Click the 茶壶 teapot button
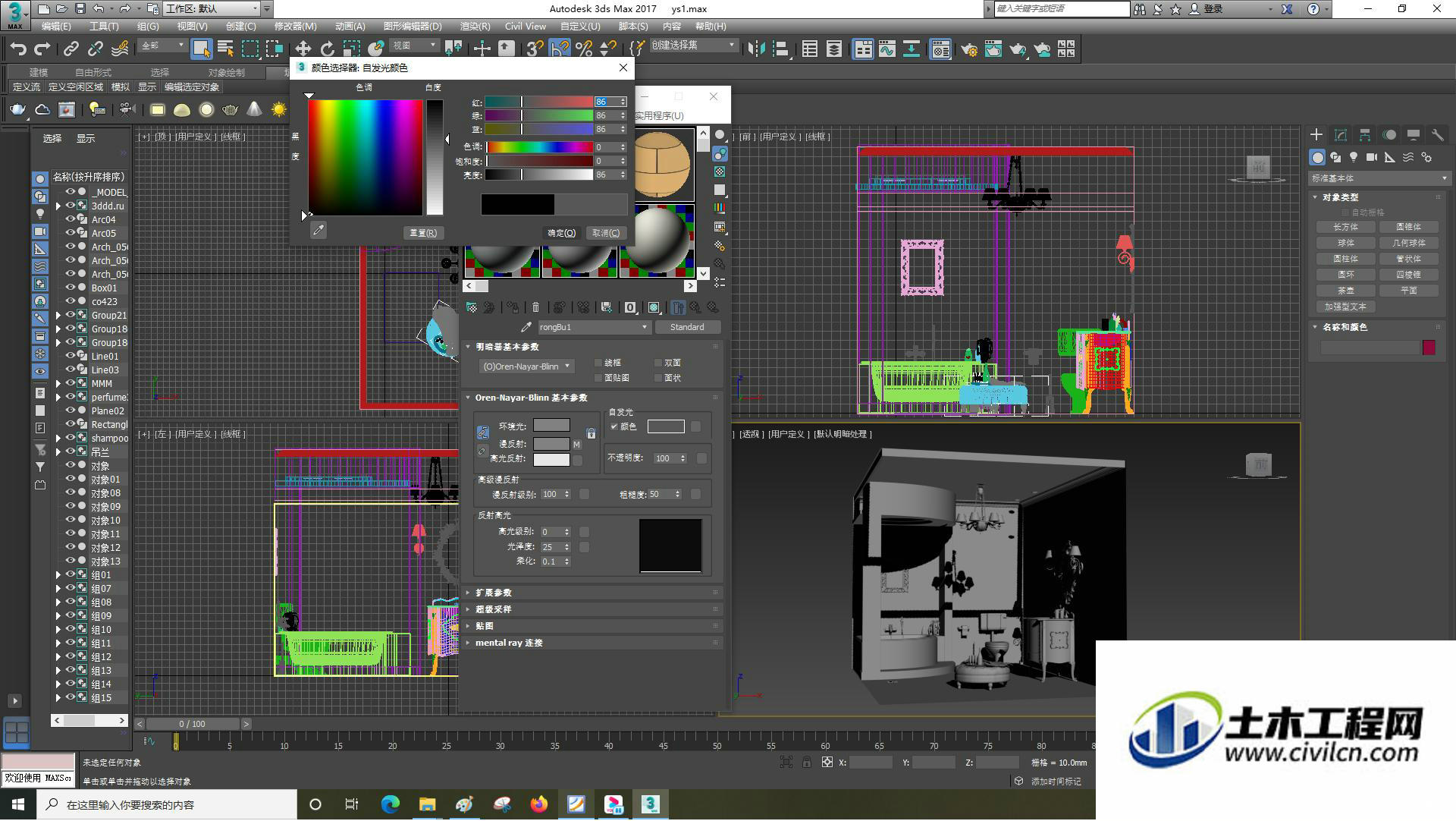This screenshot has width=1456, height=821. tap(1346, 291)
